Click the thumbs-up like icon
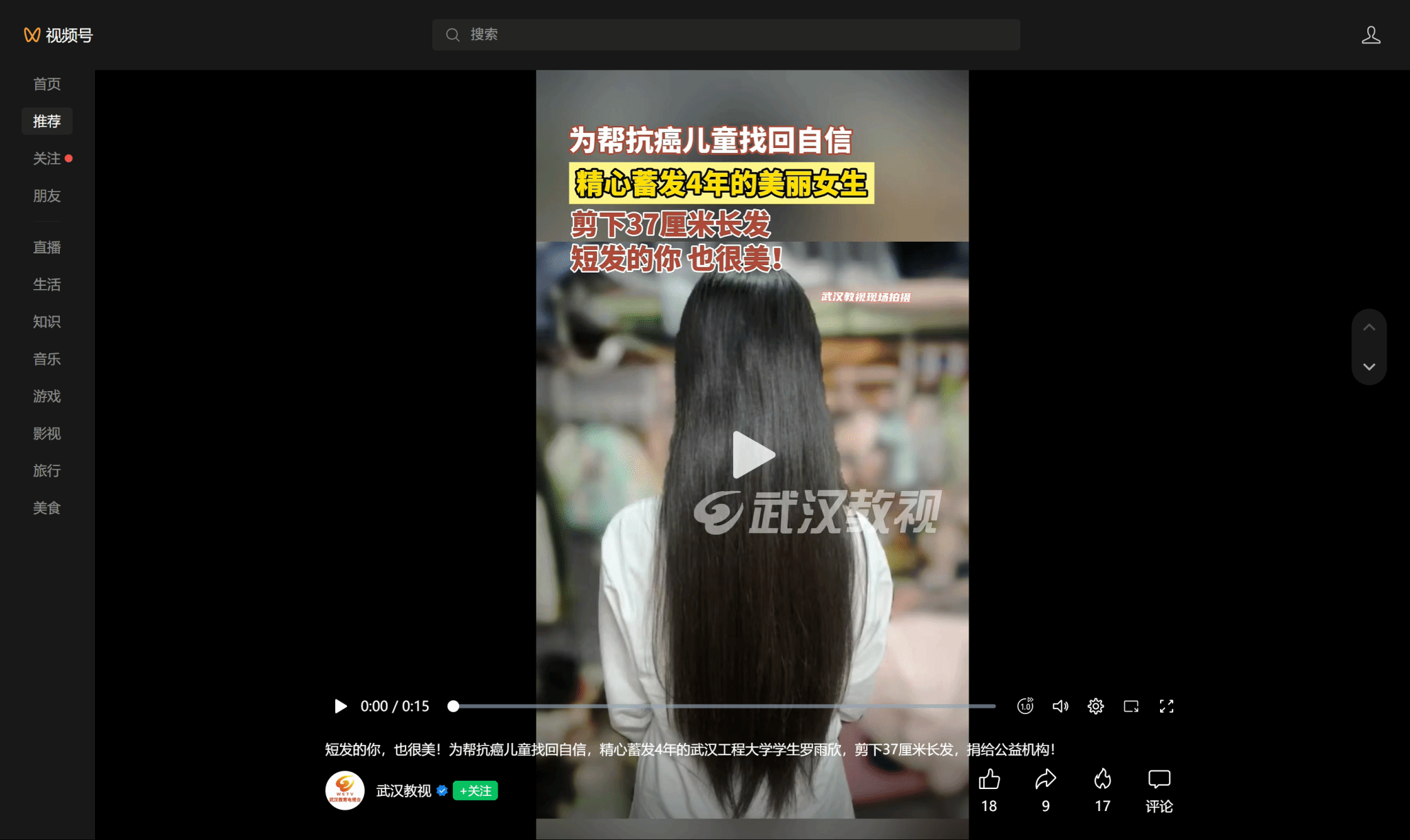Viewport: 1410px width, 840px height. click(989, 779)
